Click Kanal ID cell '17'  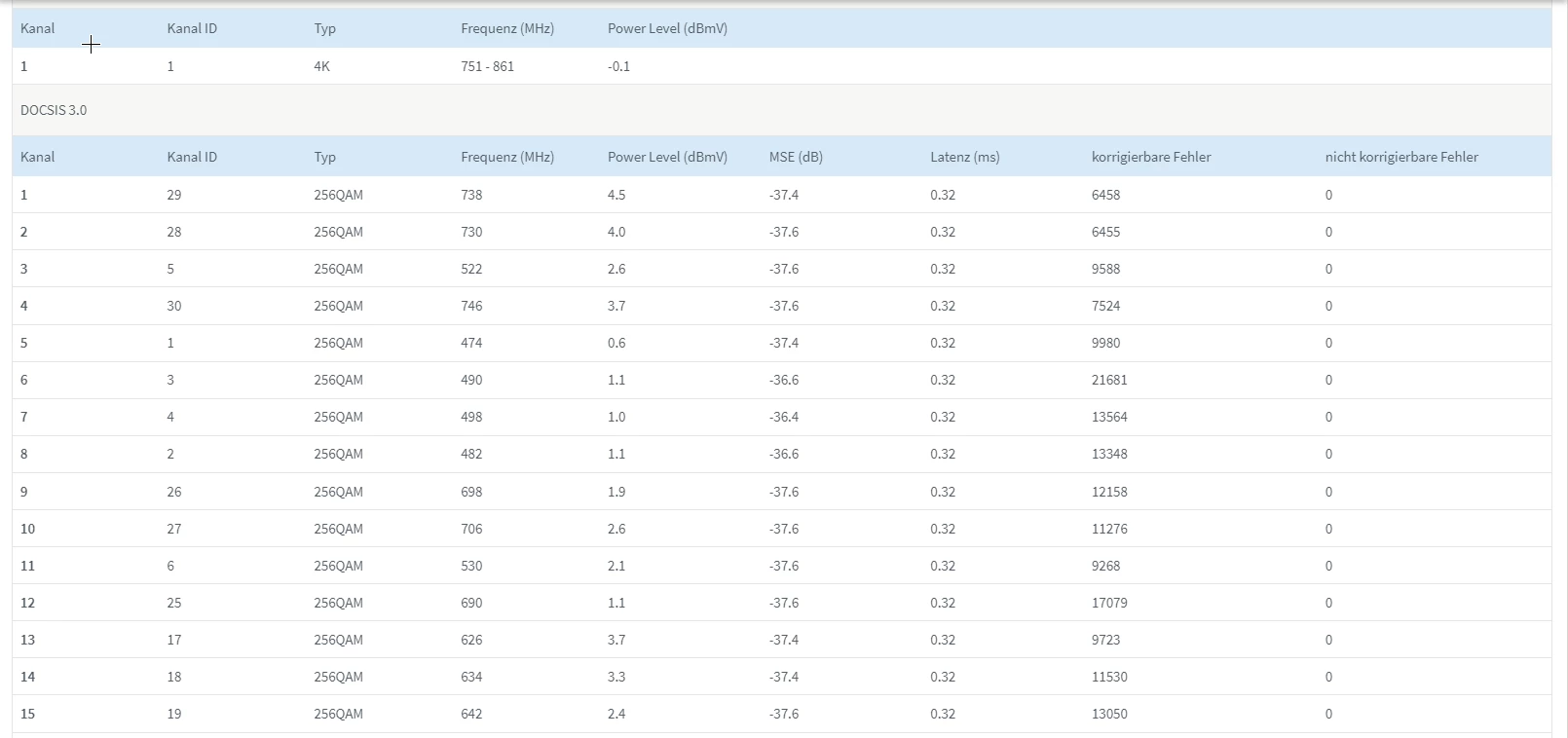point(174,640)
